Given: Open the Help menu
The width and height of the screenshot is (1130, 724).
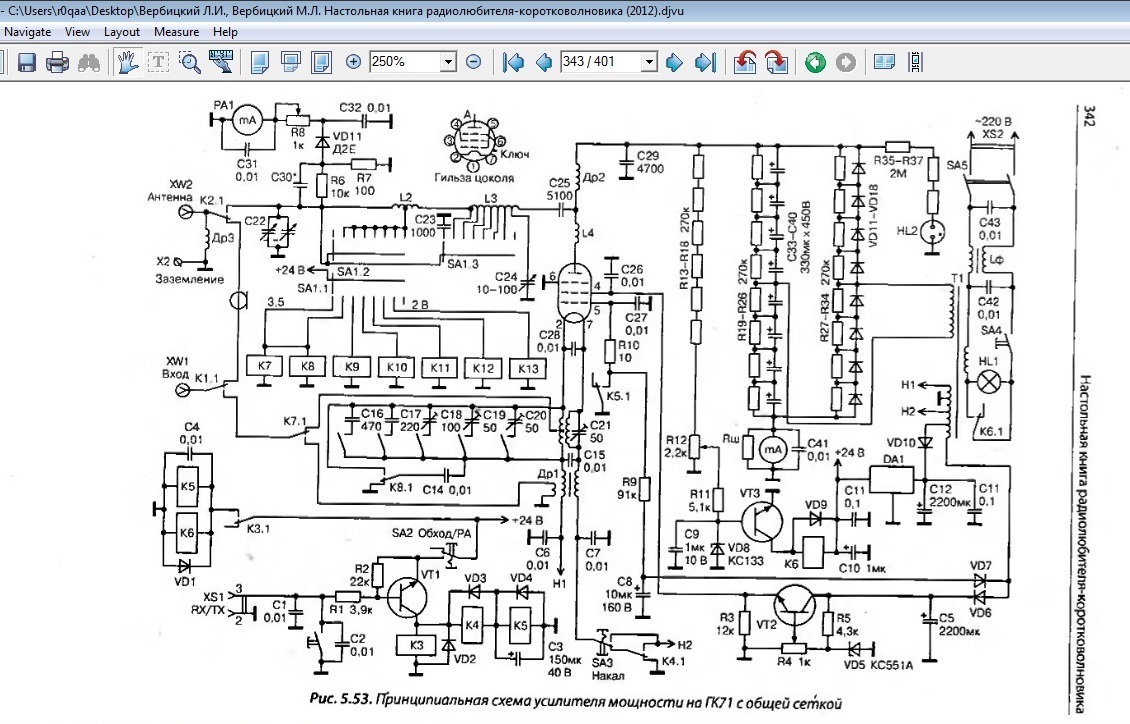Looking at the screenshot, I should click(x=225, y=32).
